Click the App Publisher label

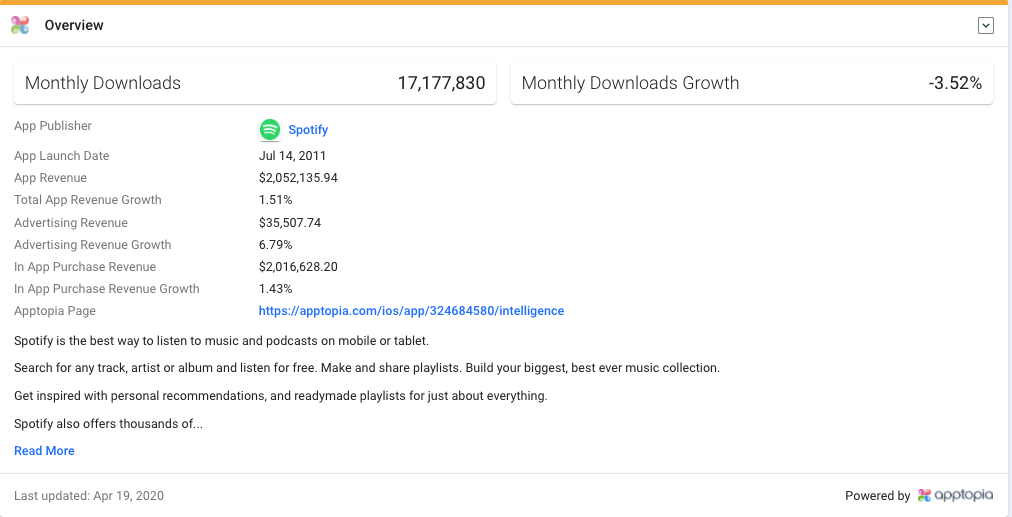(x=53, y=126)
